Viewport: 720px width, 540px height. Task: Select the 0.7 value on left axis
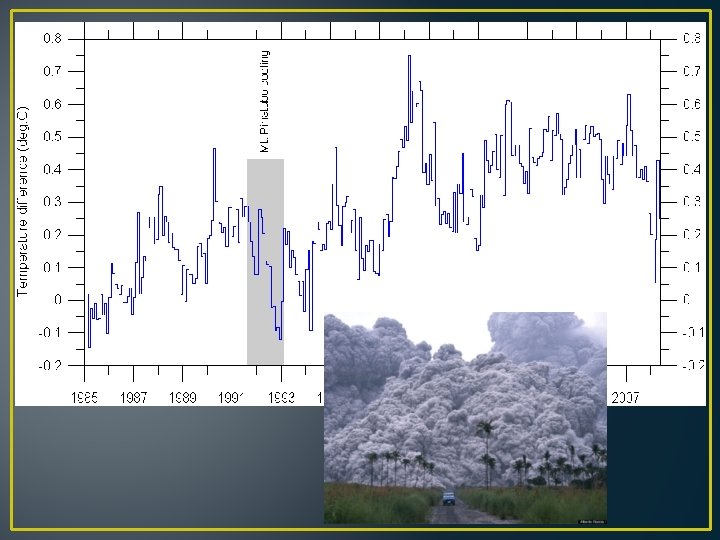click(52, 71)
